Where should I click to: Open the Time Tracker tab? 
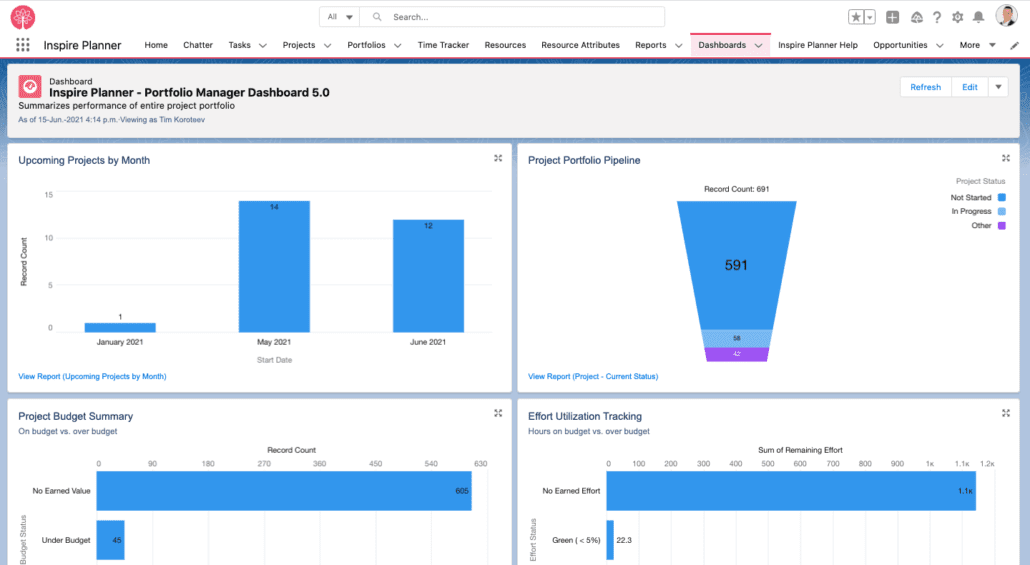[443, 45]
